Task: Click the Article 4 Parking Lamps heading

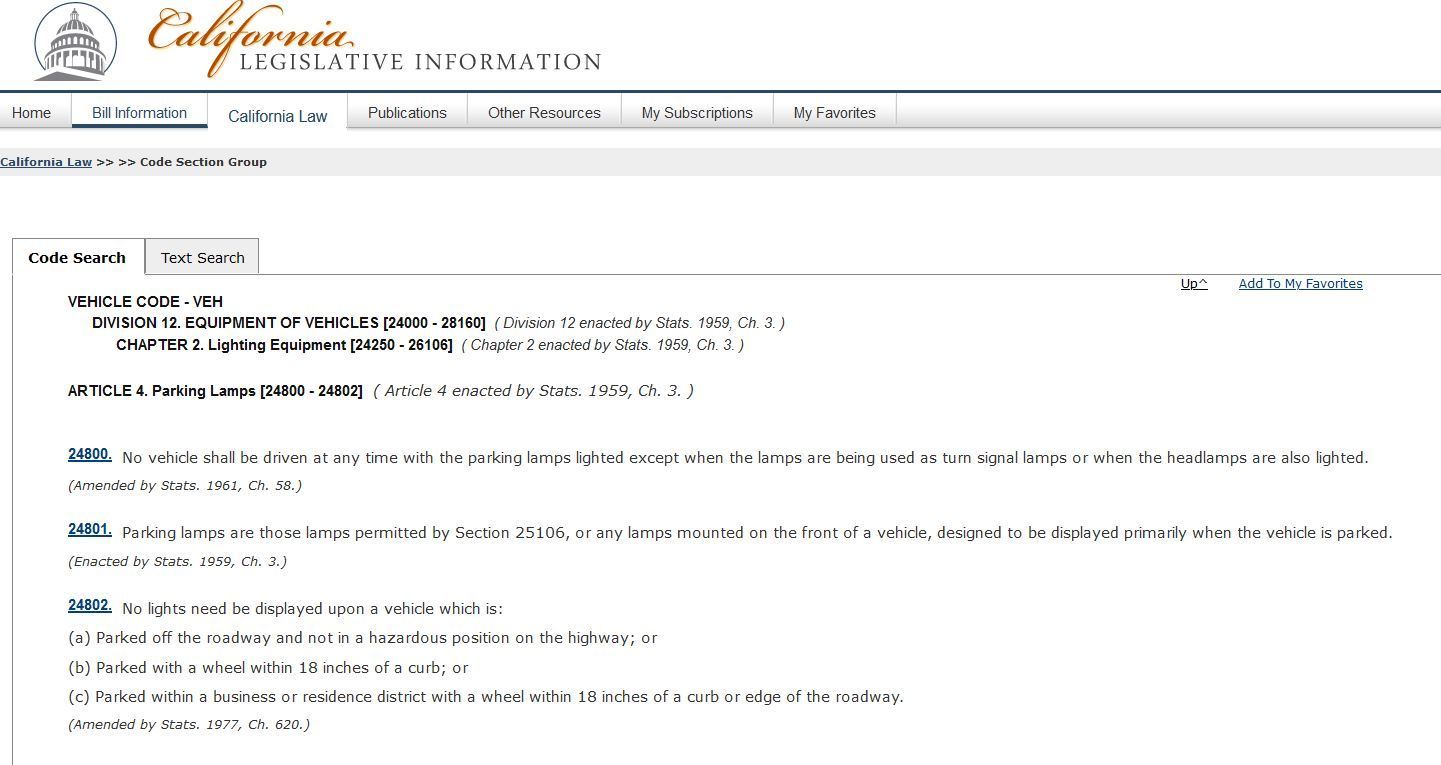Action: click(215, 391)
